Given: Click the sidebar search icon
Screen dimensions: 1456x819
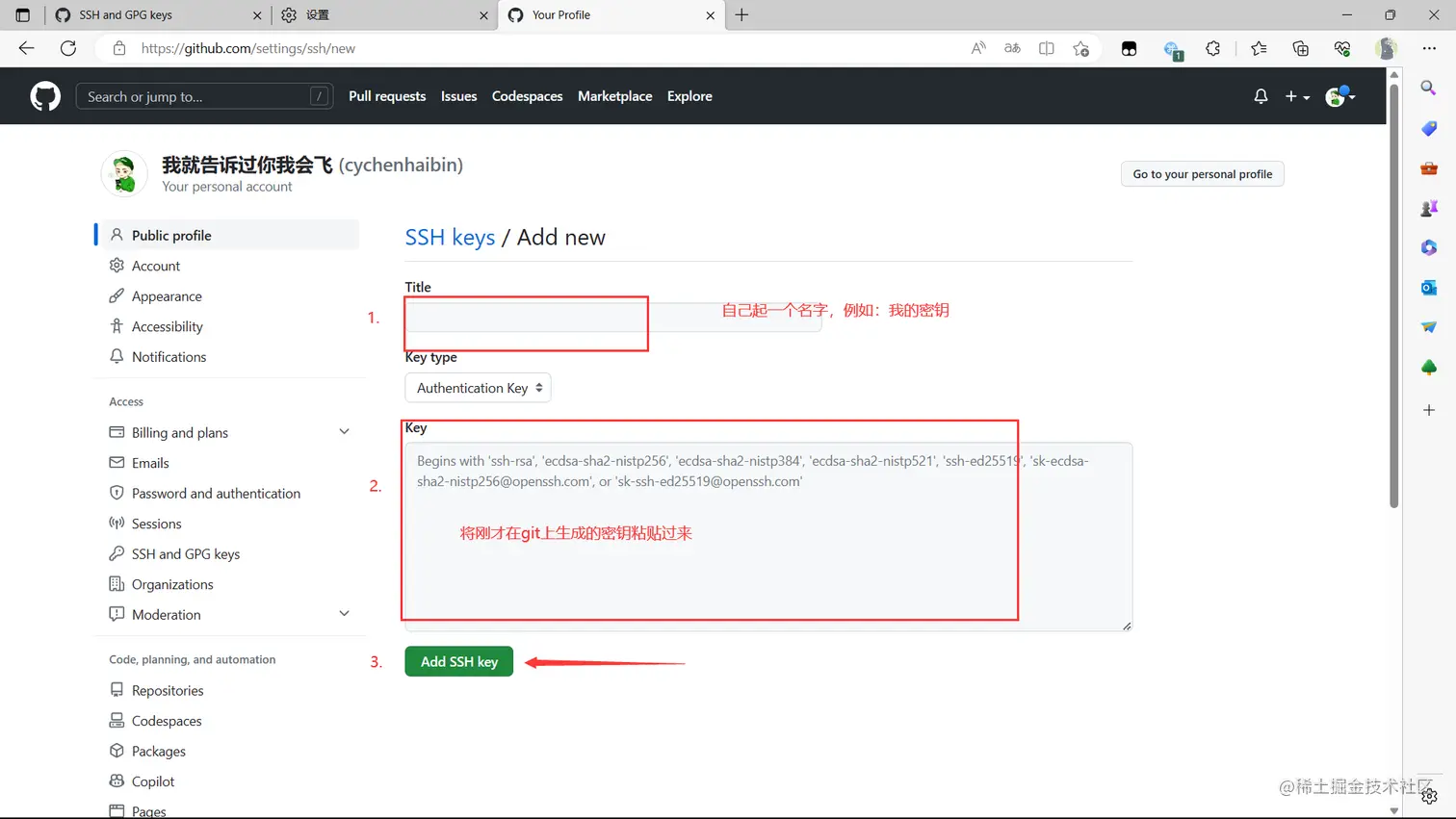Looking at the screenshot, I should point(1429,88).
